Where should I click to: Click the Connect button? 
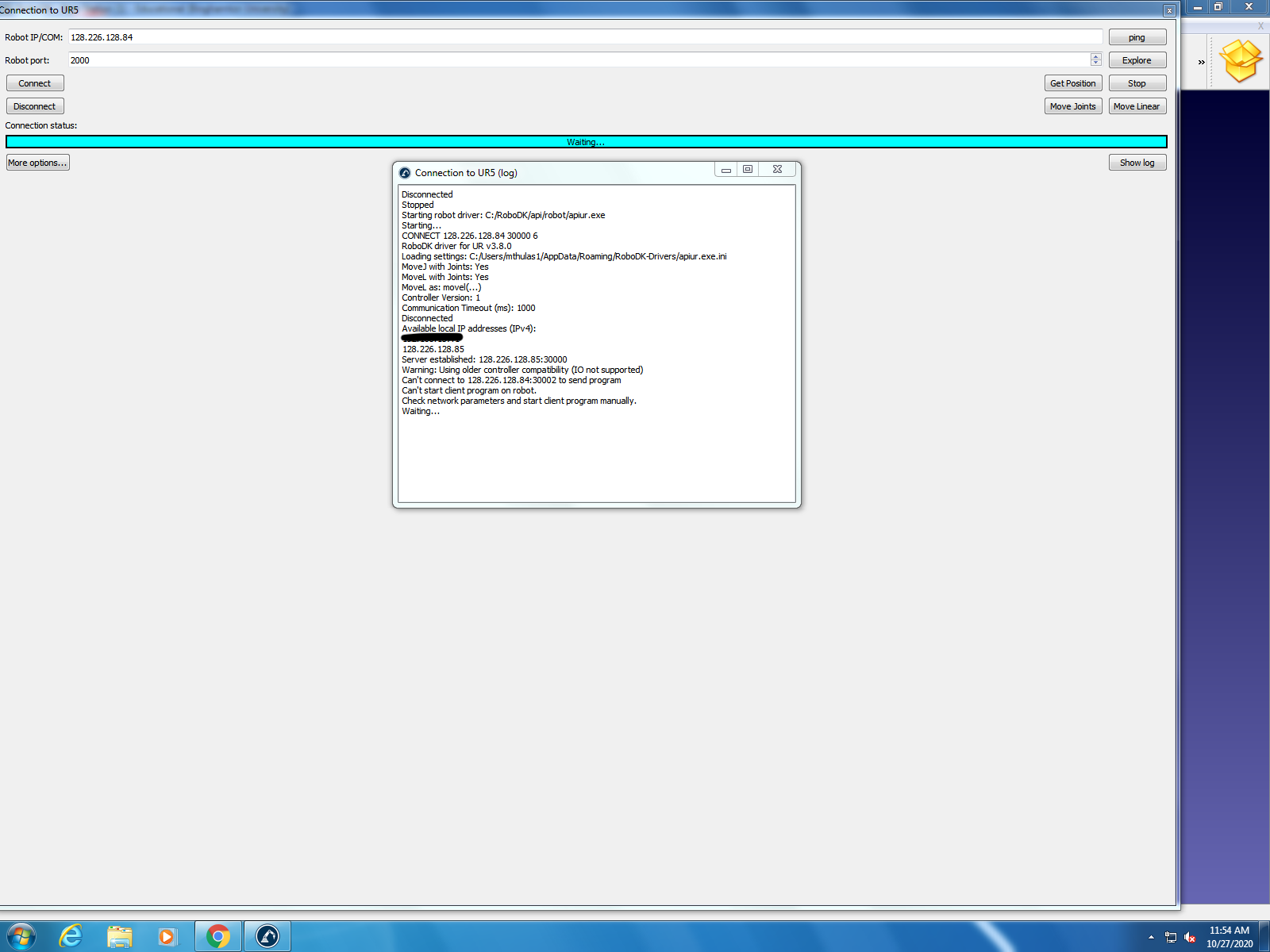point(35,83)
